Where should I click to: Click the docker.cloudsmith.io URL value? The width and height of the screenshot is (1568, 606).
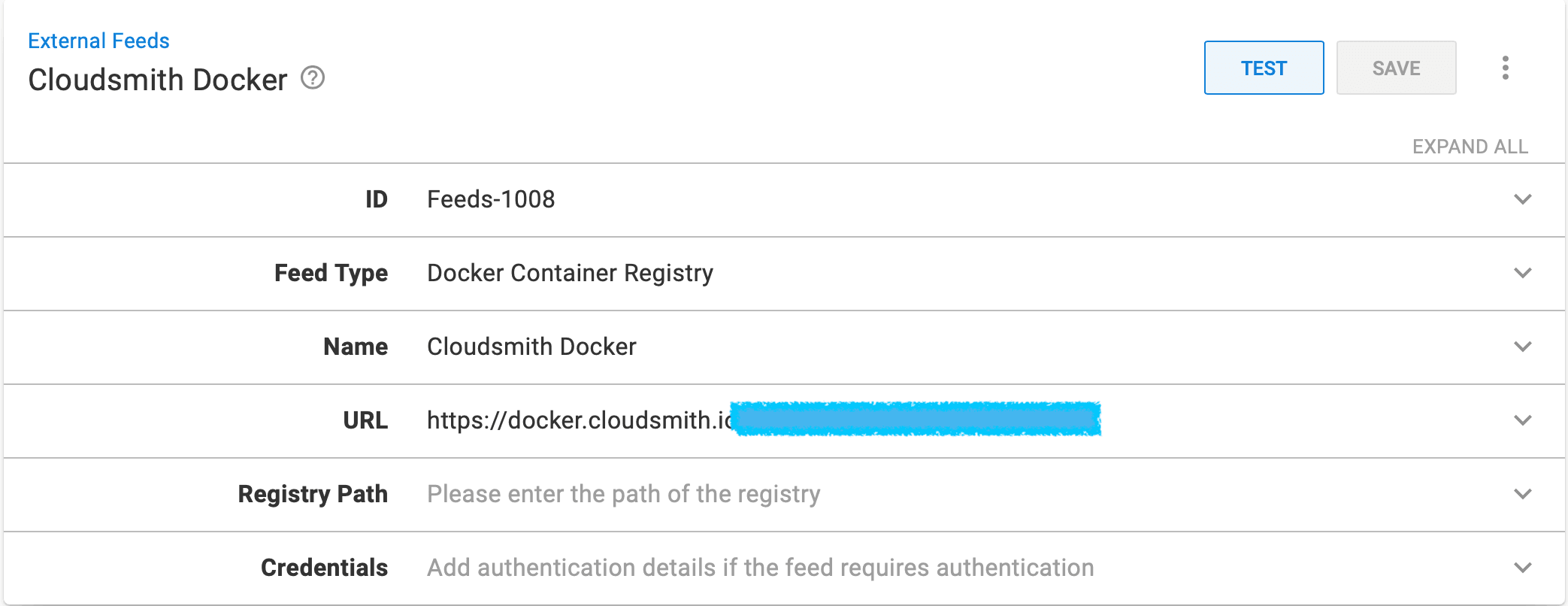point(579,420)
